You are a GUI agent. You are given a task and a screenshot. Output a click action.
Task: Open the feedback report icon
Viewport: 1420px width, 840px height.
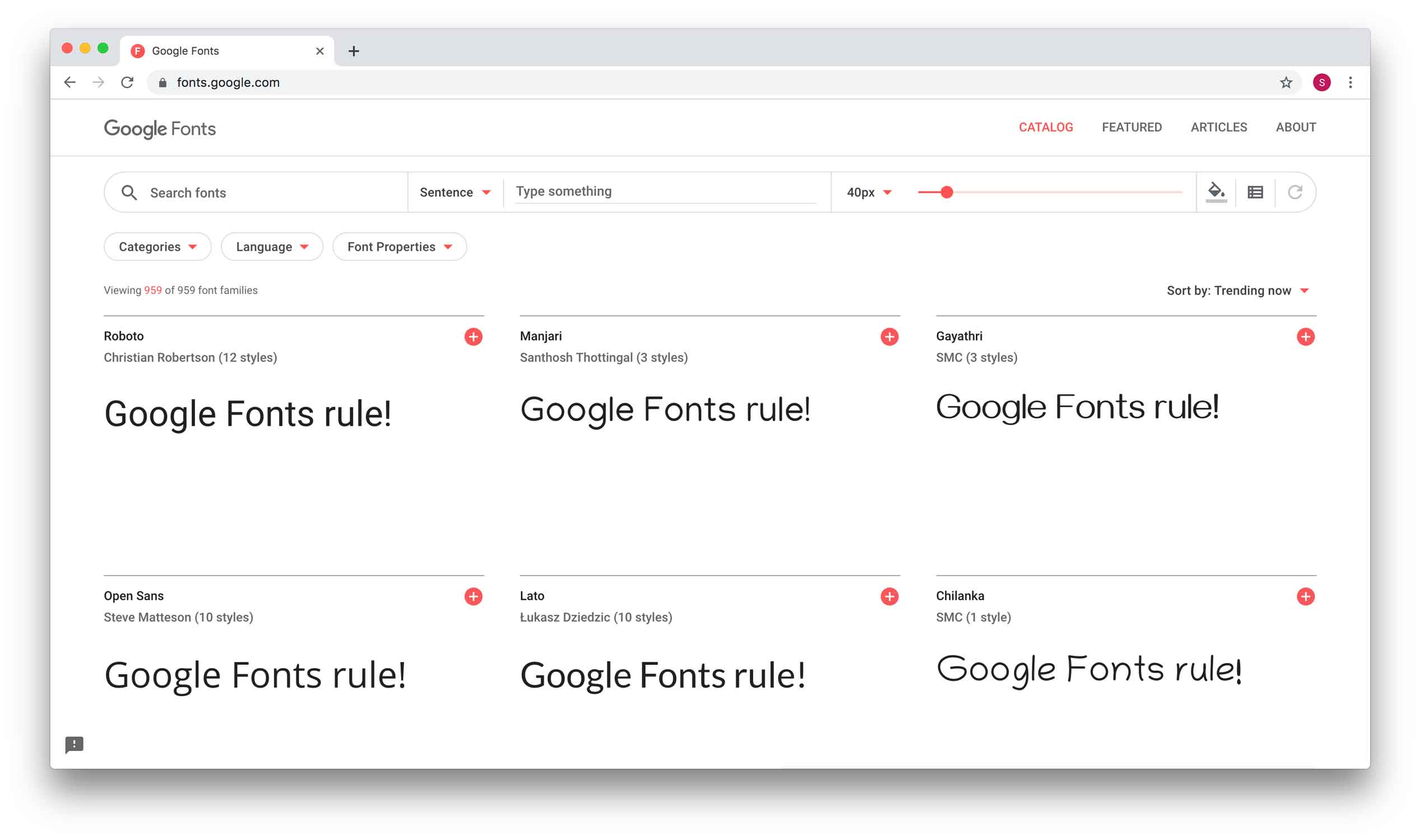pyautogui.click(x=74, y=744)
